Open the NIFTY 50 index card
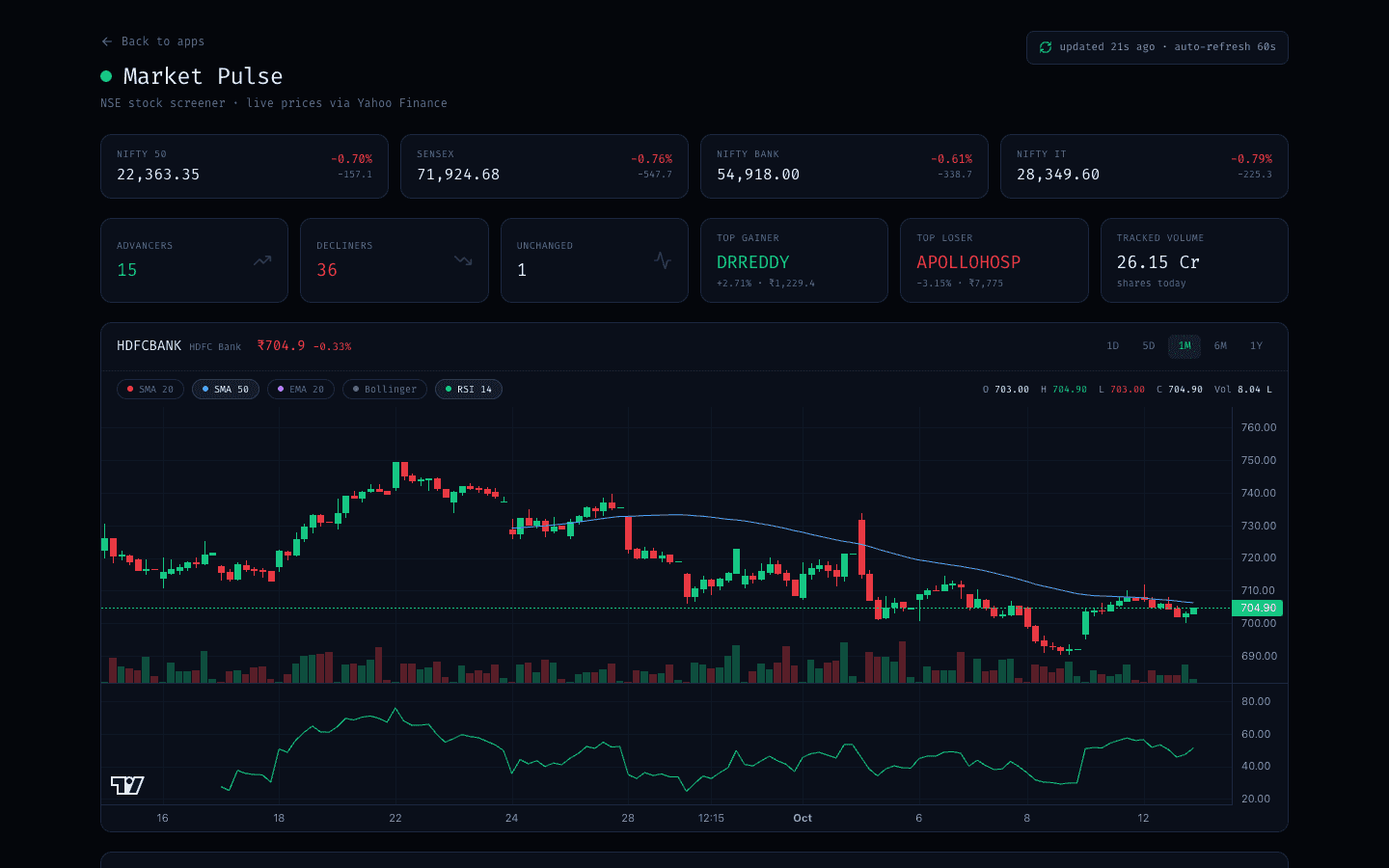This screenshot has width=1389, height=868. click(244, 167)
